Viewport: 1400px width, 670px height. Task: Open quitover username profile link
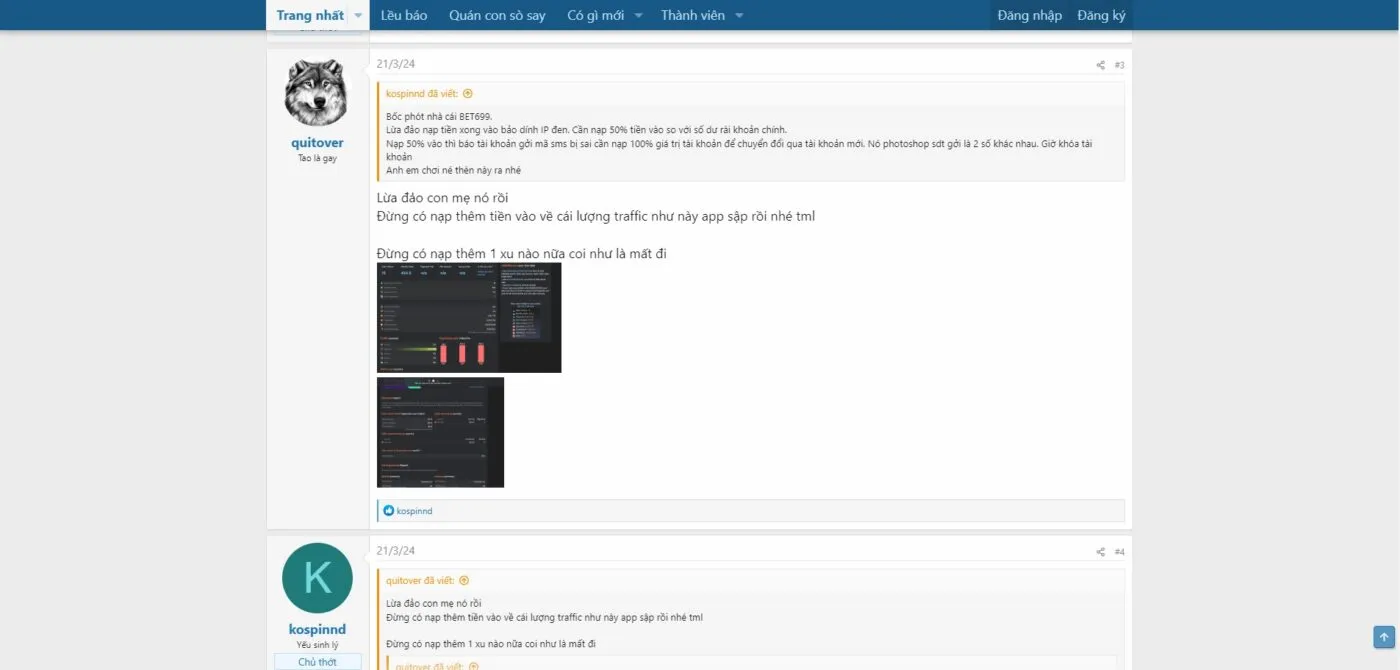[x=317, y=143]
